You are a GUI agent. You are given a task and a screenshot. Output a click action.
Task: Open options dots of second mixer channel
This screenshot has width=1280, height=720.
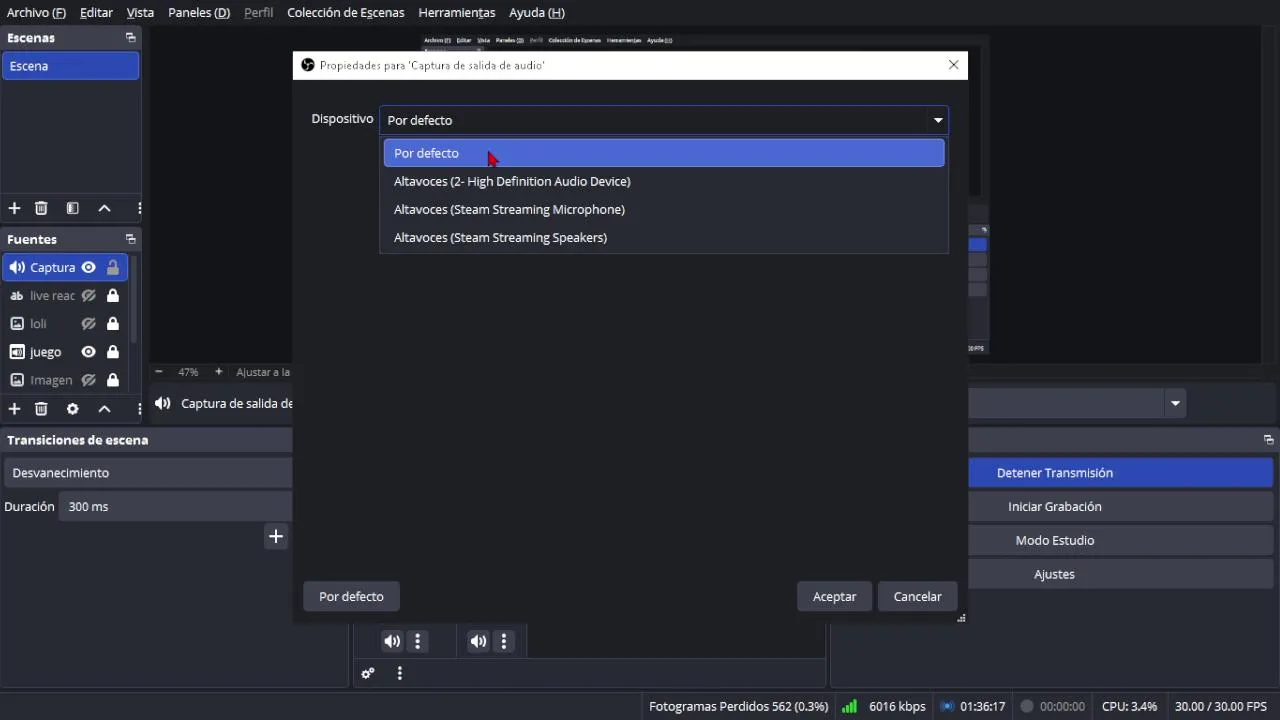[504, 642]
